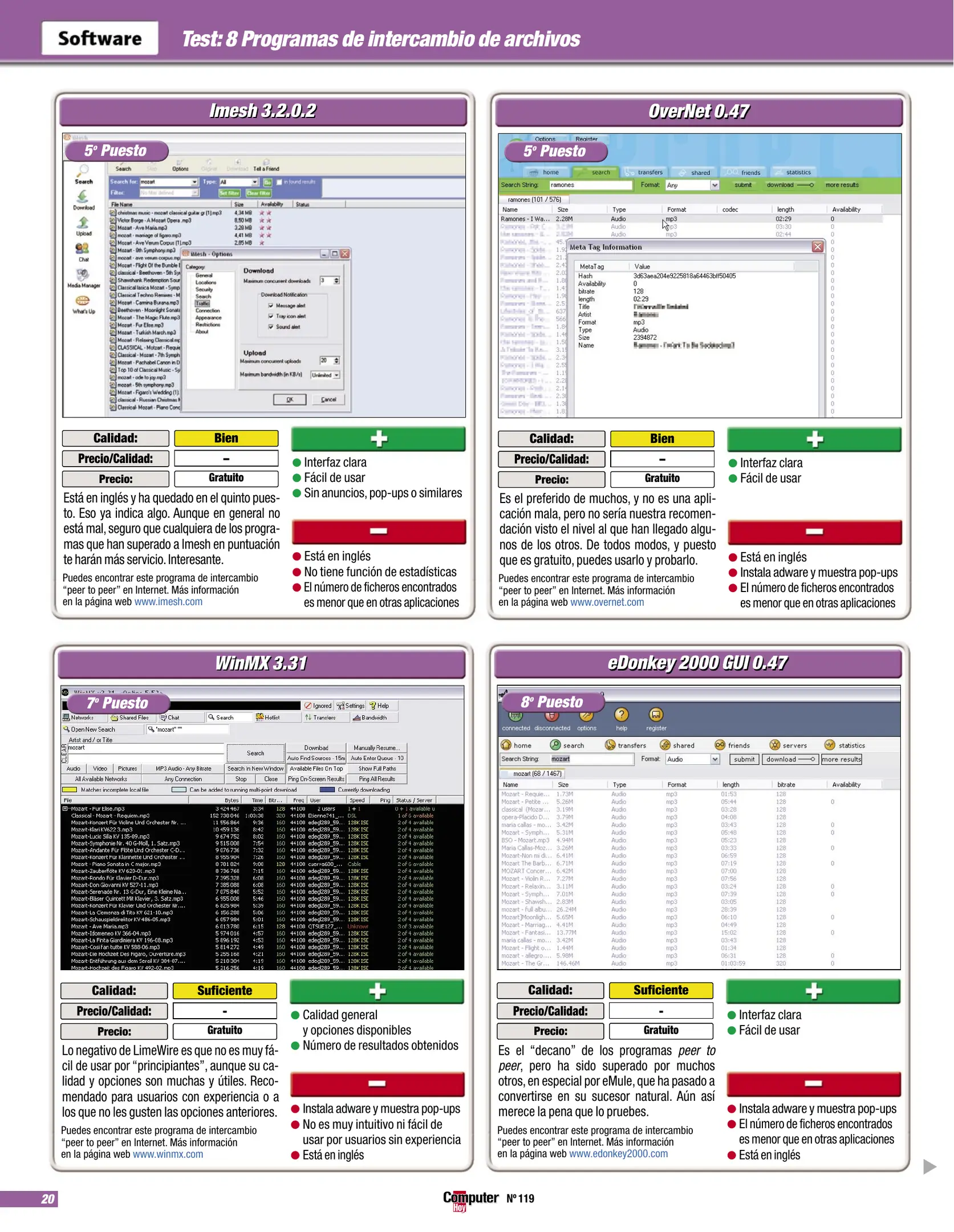
Task: Open the Format dropdown showing Audio in eDonkey
Action: click(x=715, y=759)
